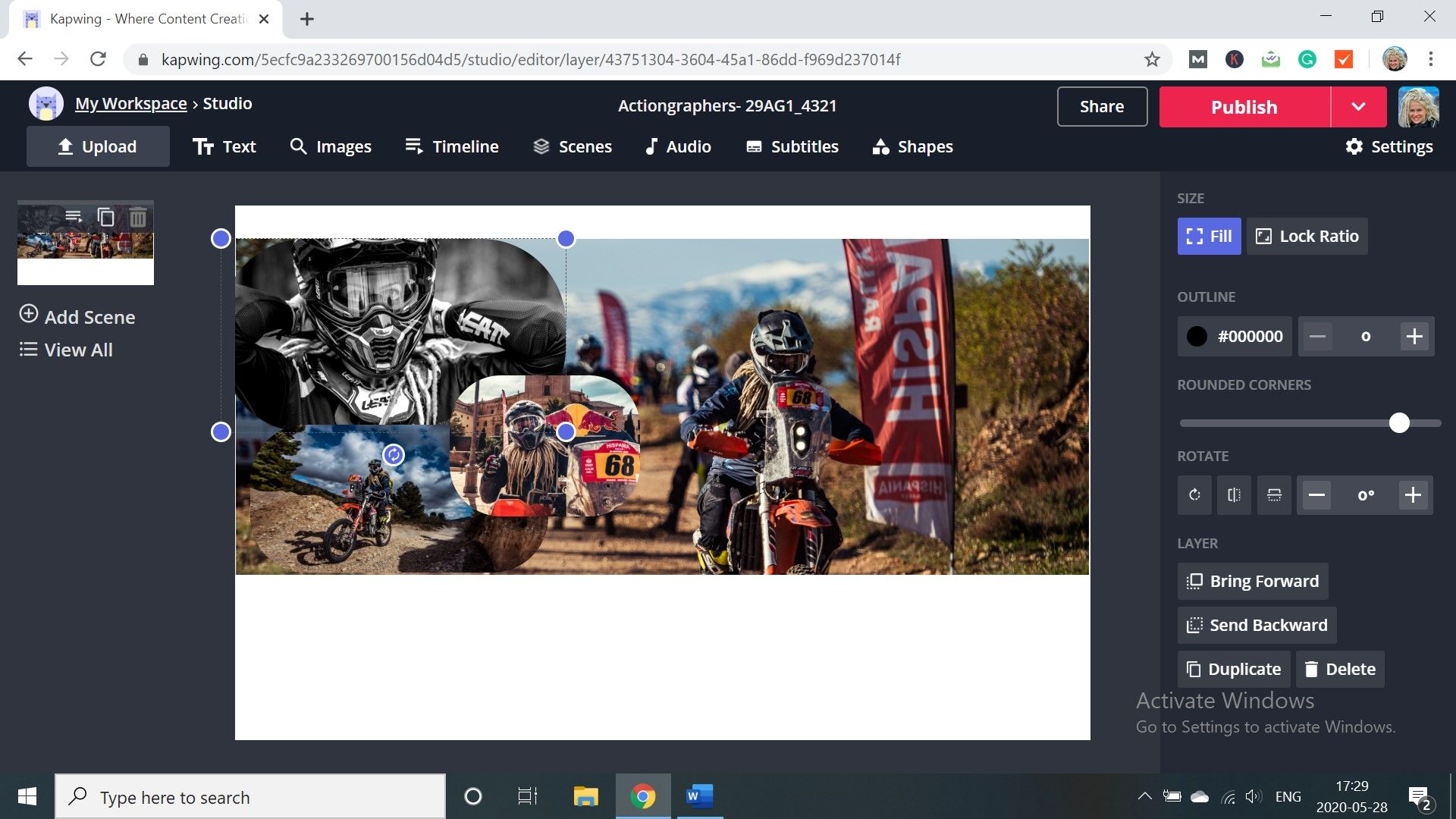This screenshot has height=819, width=1456.
Task: Bookmark this page with the star icon
Action: 1152,59
